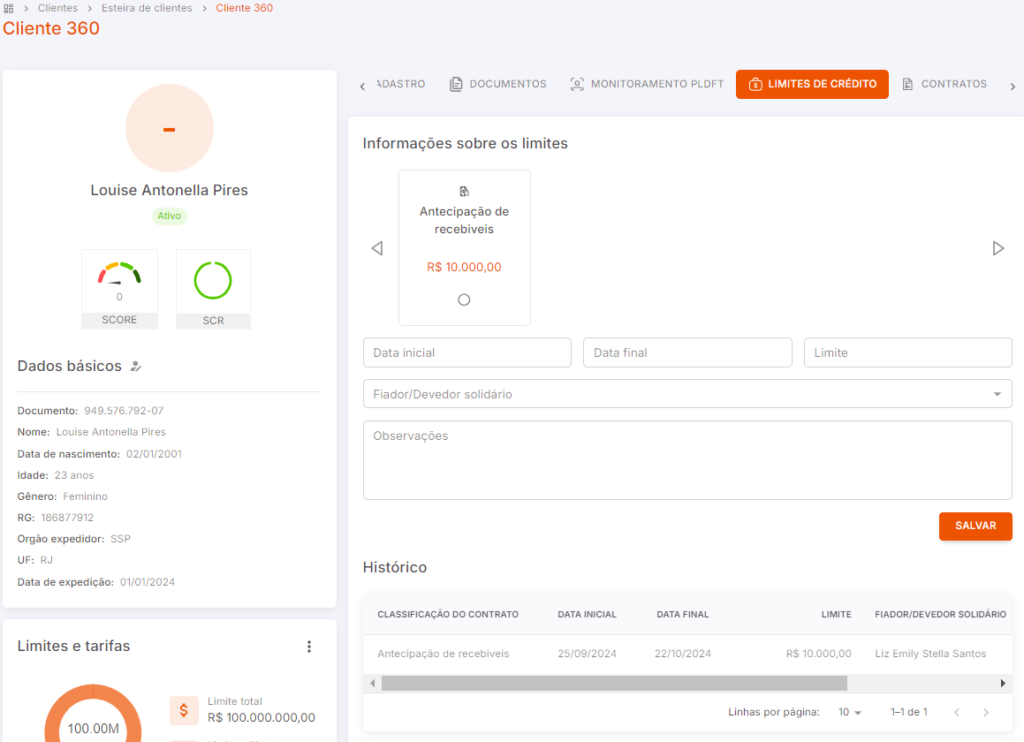Screen dimensions: 1024x742
Task: Go to the Monitoramento PLDFT tab
Action: coord(647,84)
